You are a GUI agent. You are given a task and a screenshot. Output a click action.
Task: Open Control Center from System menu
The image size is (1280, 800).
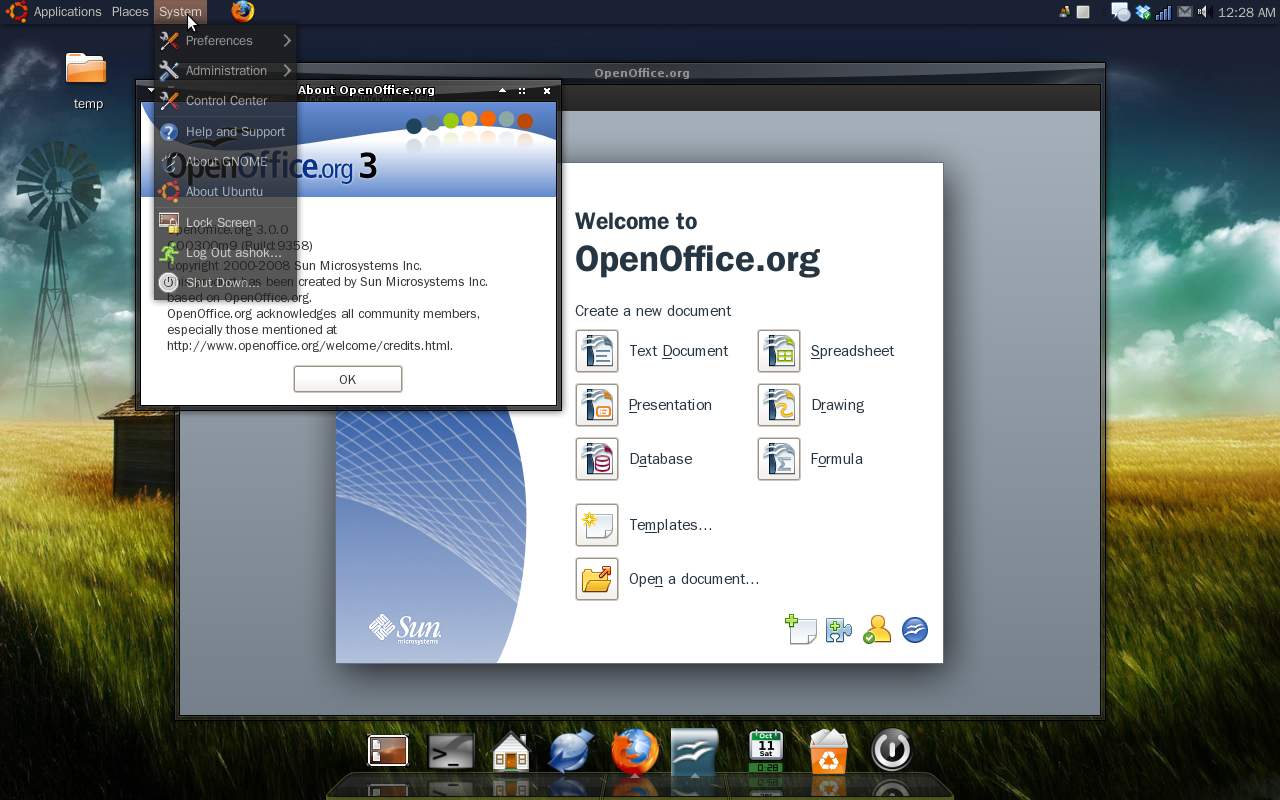point(225,101)
